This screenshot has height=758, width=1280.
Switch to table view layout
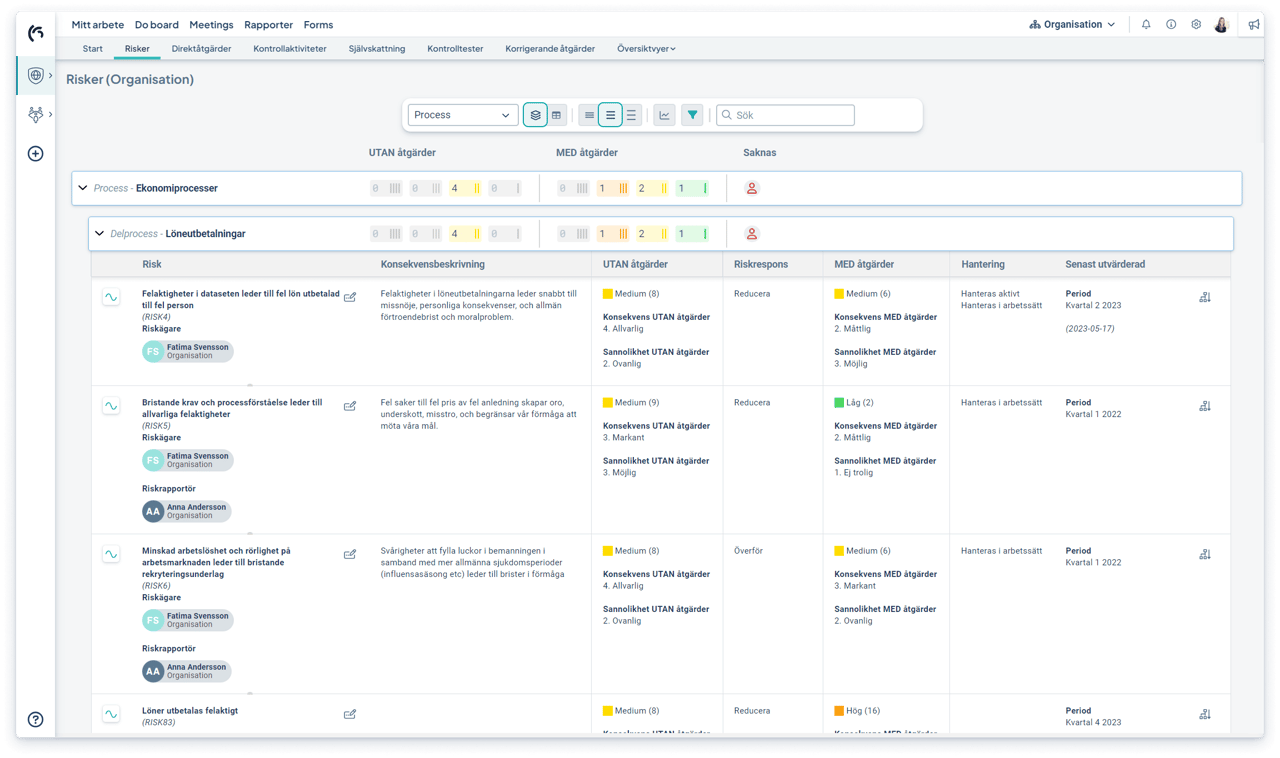point(557,115)
